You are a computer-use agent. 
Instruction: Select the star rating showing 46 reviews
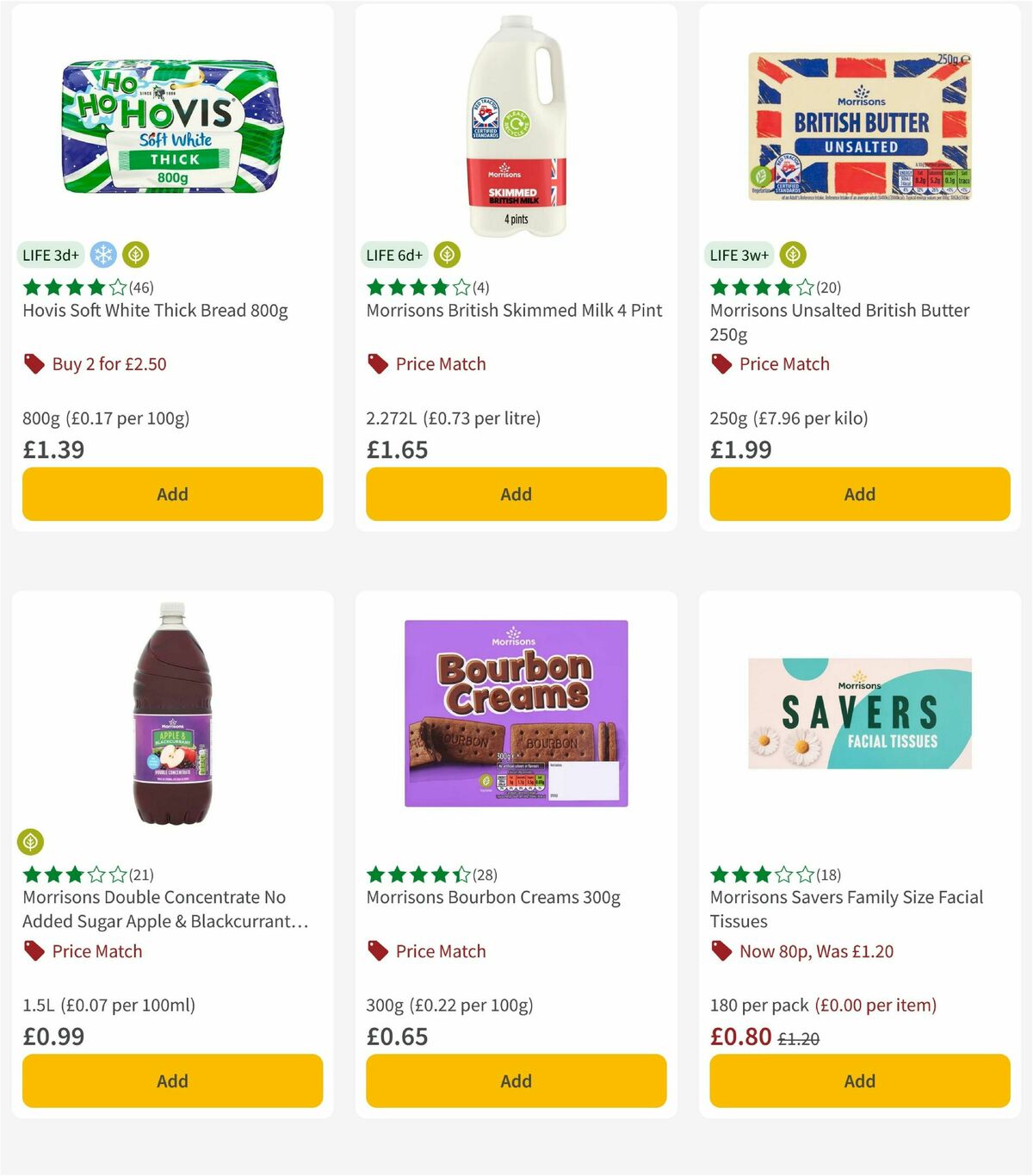[x=84, y=287]
